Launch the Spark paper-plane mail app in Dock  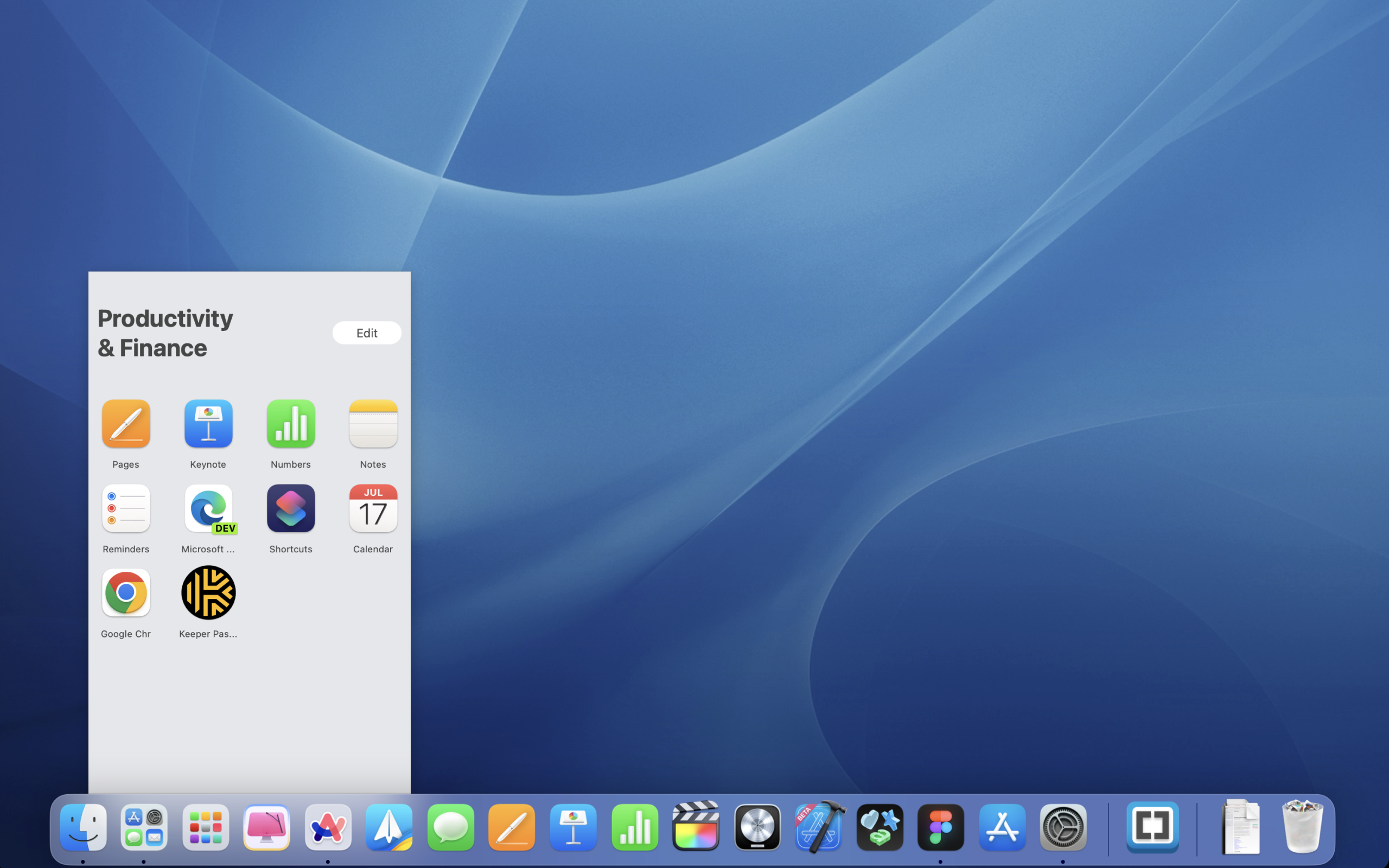coord(389,827)
